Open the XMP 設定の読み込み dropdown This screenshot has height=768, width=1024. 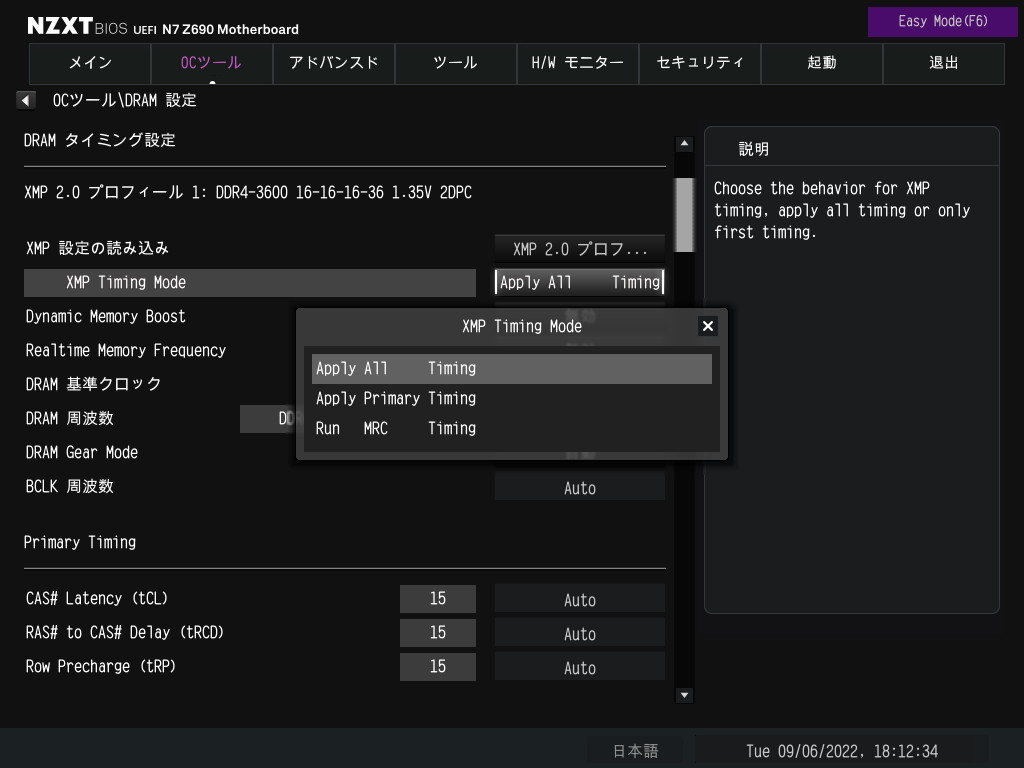click(579, 249)
